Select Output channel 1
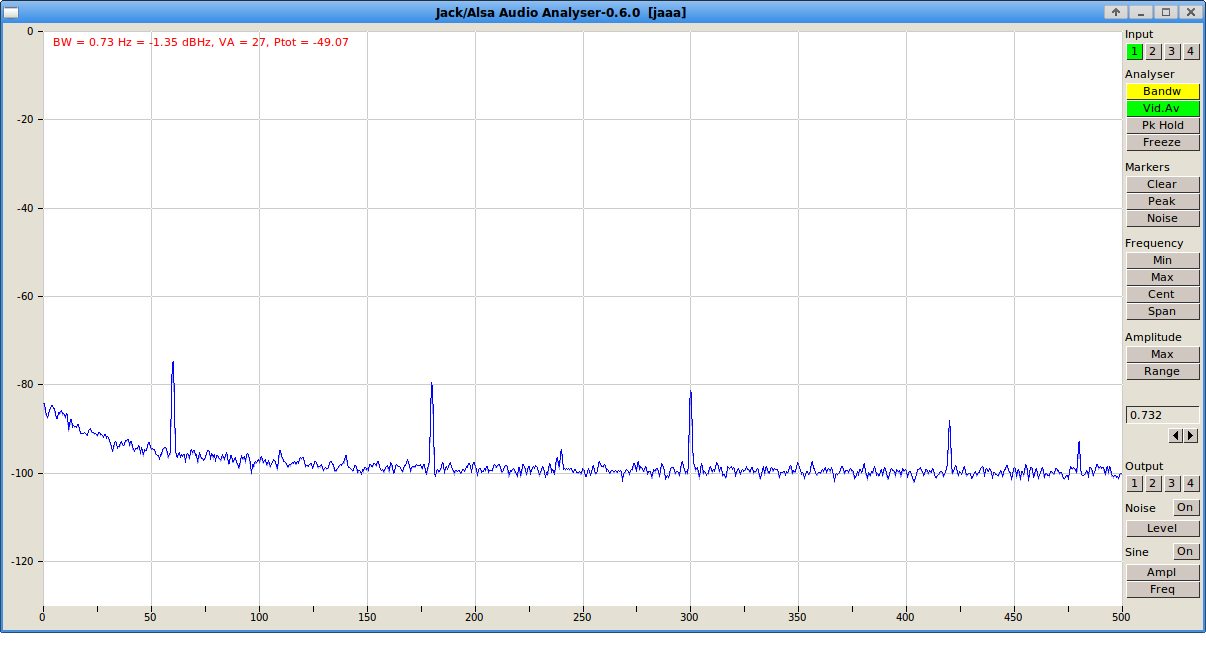The width and height of the screenshot is (1206, 661). coord(1134,484)
